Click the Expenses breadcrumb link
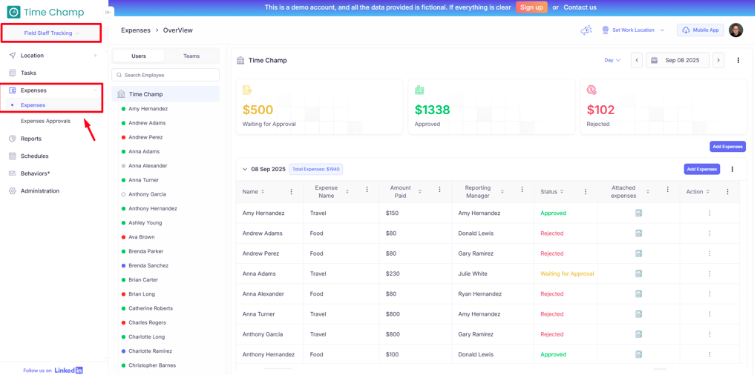The image size is (755, 385). pos(136,30)
